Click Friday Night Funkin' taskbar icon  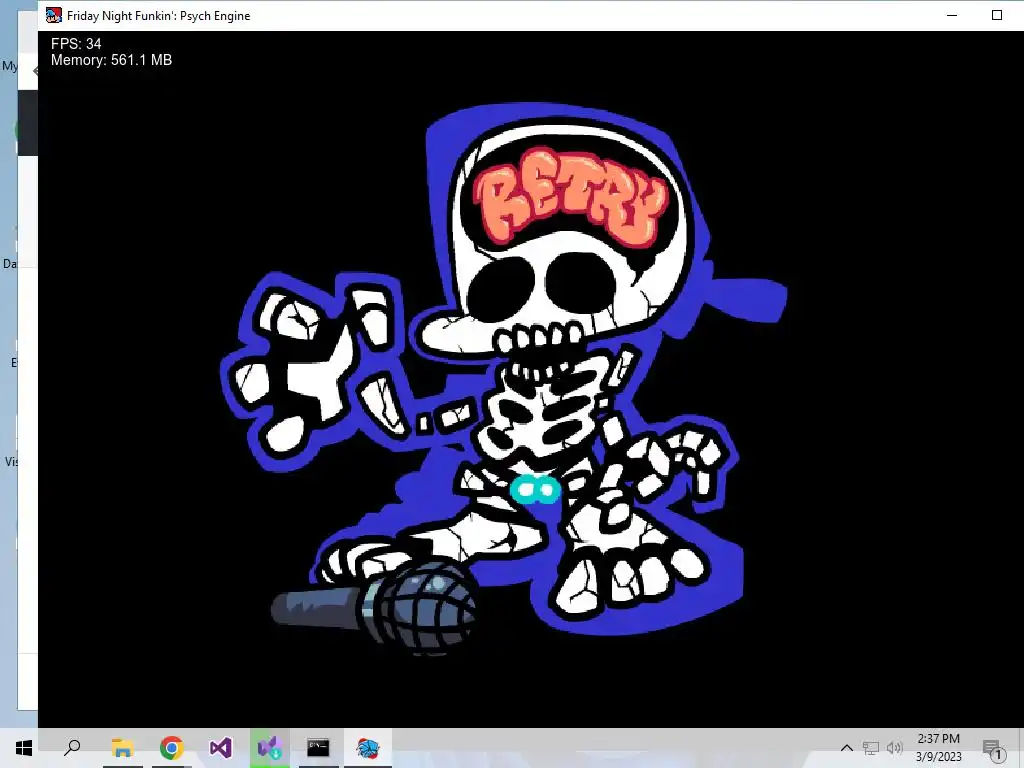[368, 748]
